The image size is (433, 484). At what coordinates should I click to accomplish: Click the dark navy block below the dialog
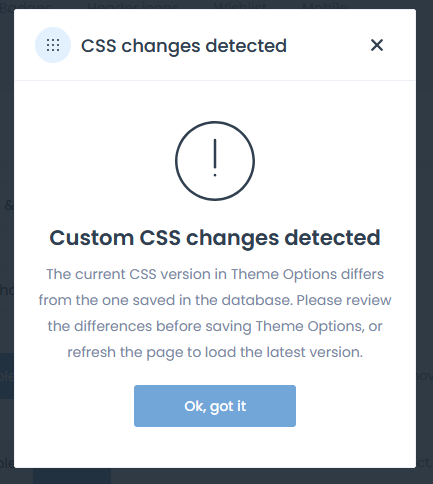pos(72,476)
